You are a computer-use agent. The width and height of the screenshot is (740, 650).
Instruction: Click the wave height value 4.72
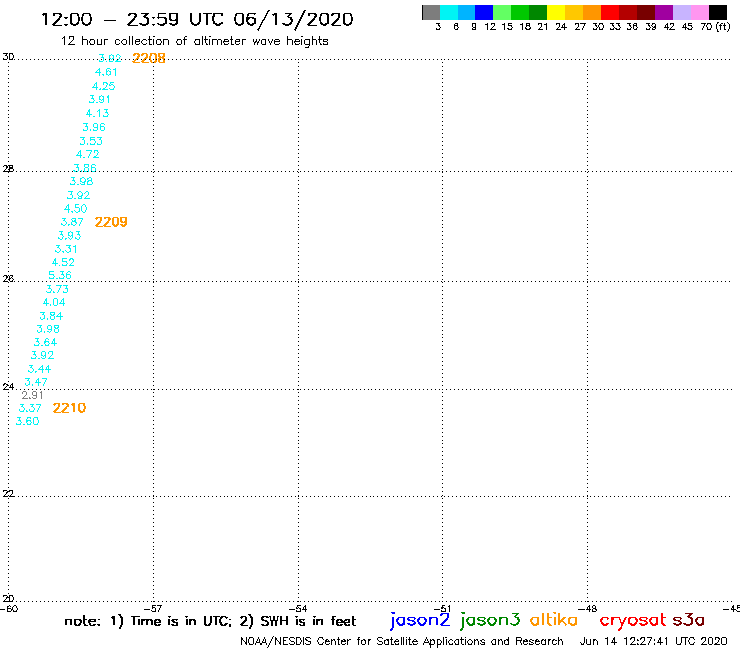(88, 154)
